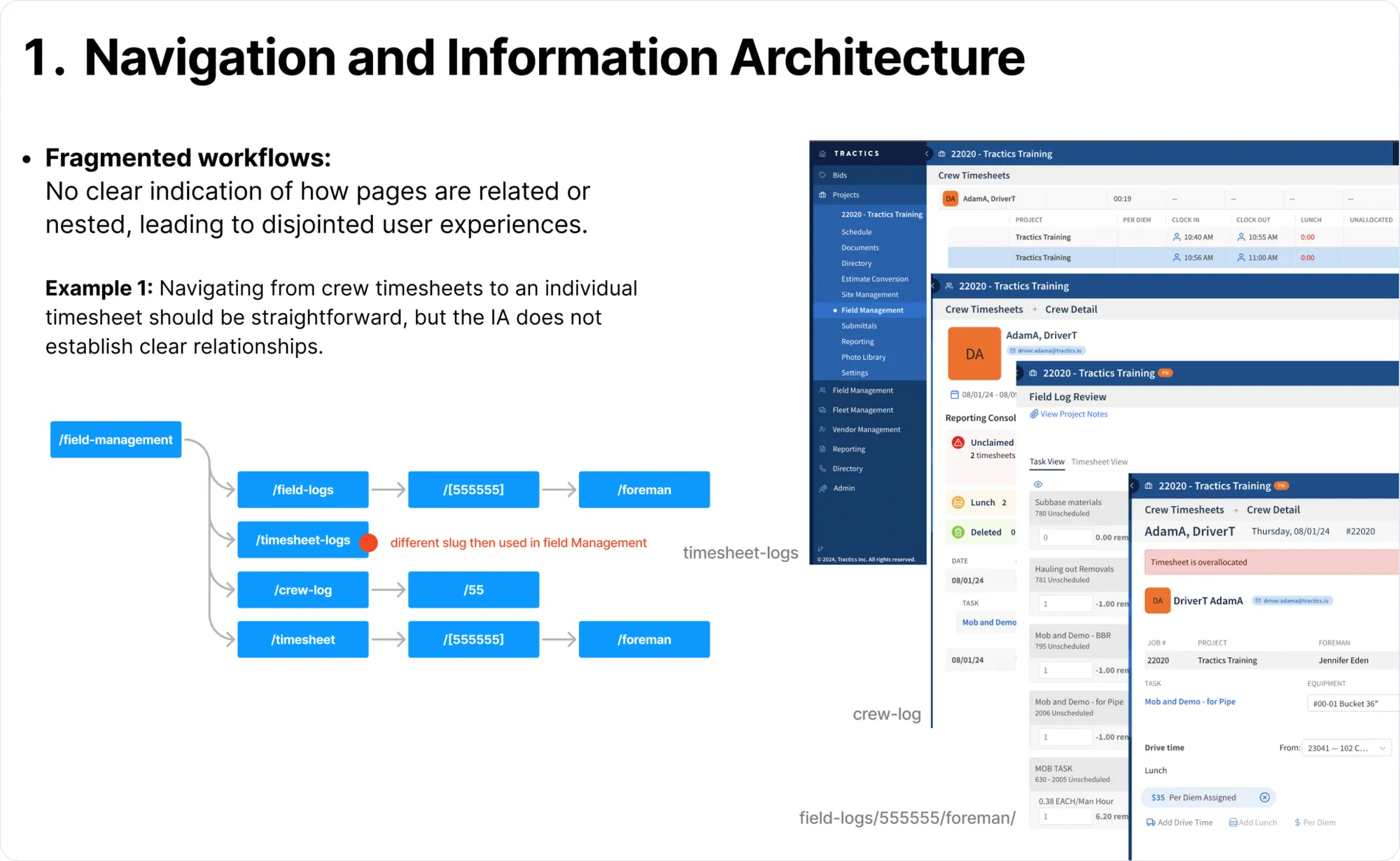This screenshot has height=861, width=1400.
Task: Click the Admin icon in sidebar
Action: click(x=822, y=489)
